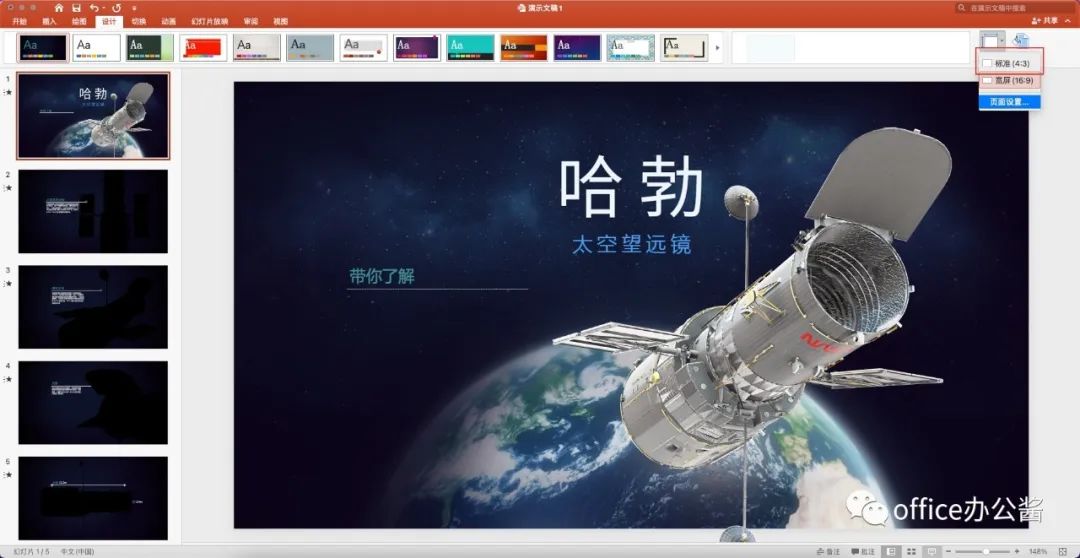This screenshot has width=1080, height=558.
Task: Click the 哈勃 title text on slide
Action: (631, 187)
